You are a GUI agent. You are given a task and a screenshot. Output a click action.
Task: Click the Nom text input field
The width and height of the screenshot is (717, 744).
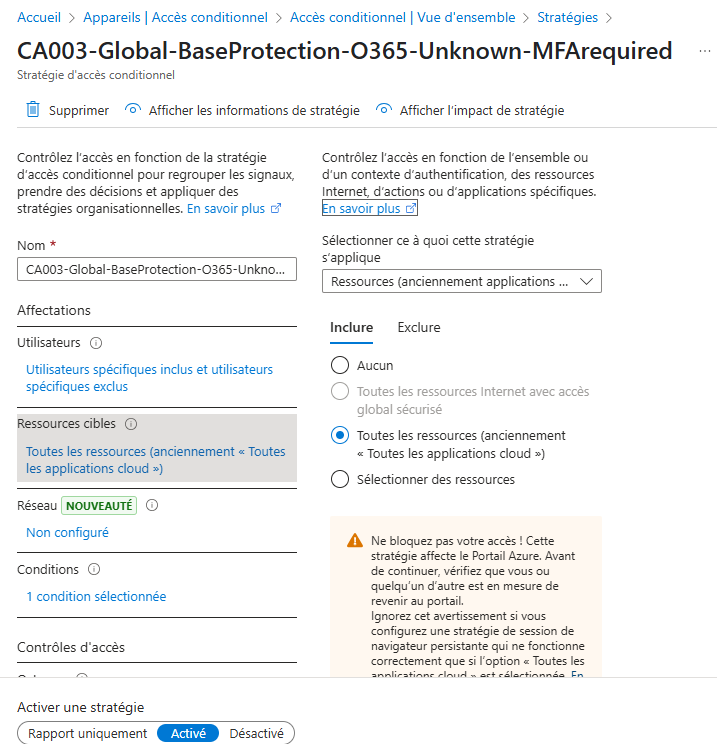click(x=157, y=269)
